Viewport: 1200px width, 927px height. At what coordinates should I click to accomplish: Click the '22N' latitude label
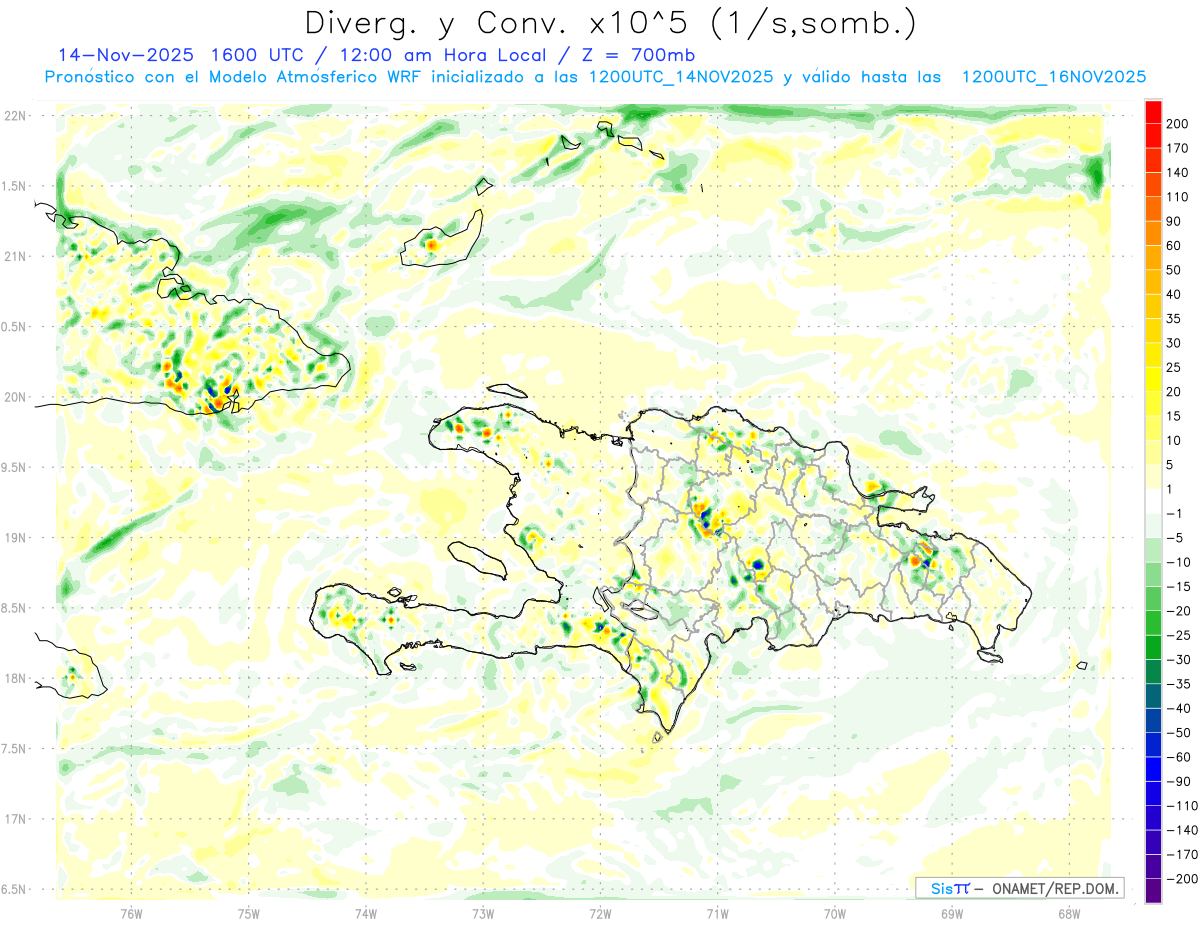coord(16,116)
